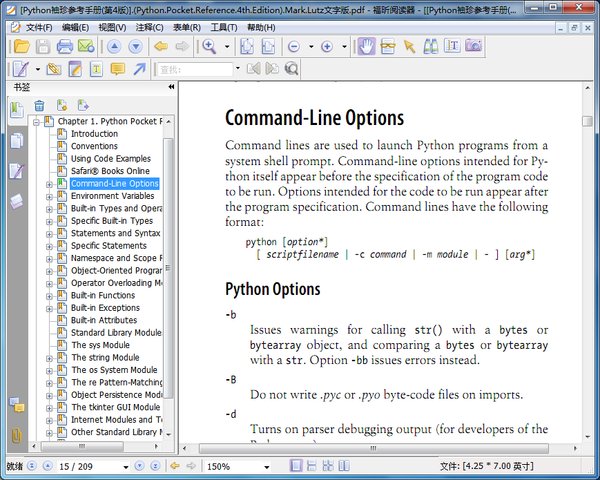Image resolution: width=600 pixels, height=480 pixels.
Task: Toggle continuous page layout mode
Action: (311, 466)
